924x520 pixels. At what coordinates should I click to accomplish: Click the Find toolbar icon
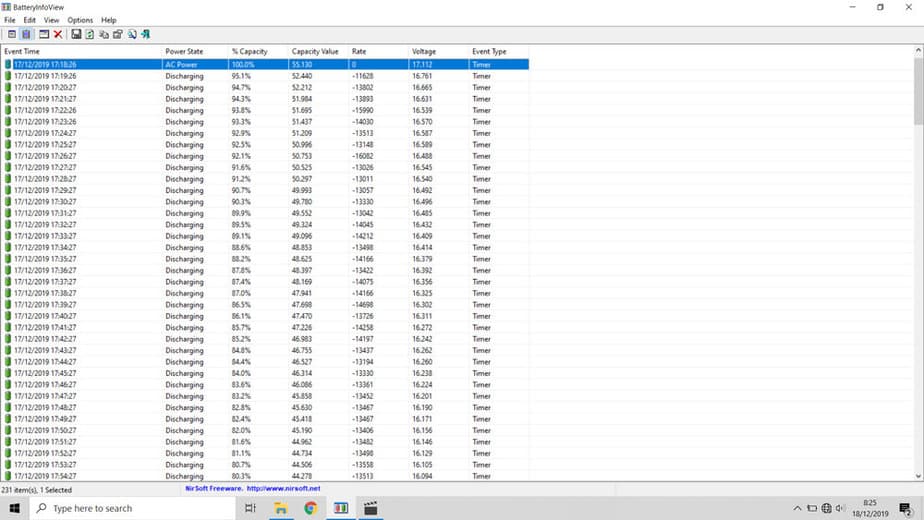coord(132,34)
